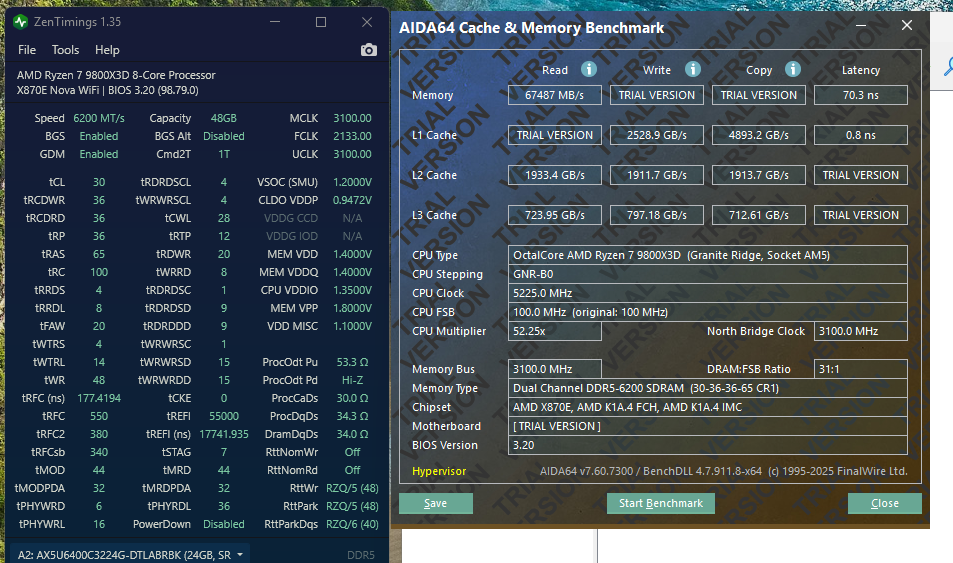
Task: Open the Help menu in ZenTimings
Action: pos(107,50)
